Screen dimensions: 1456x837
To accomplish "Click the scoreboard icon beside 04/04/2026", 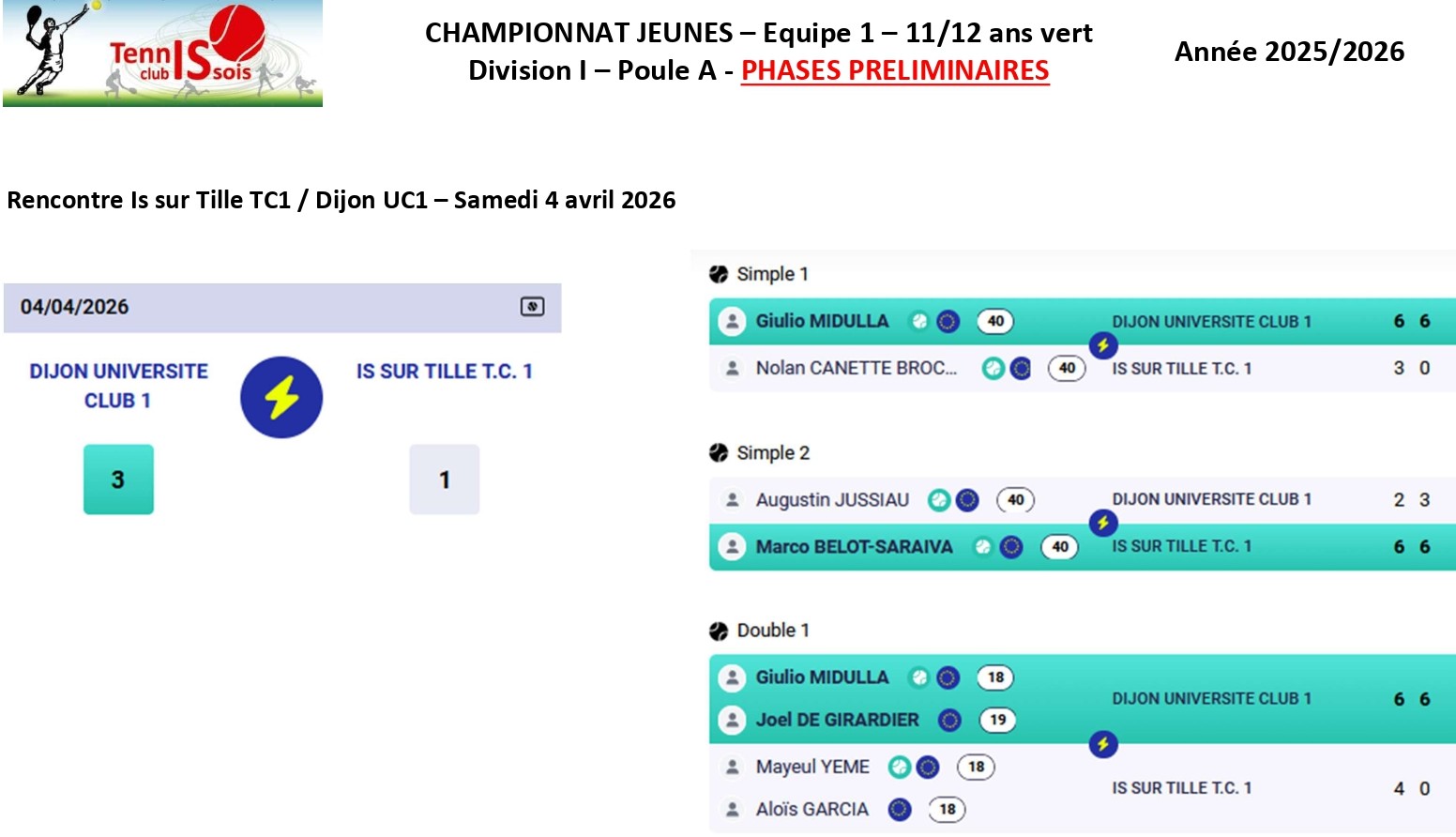I will coord(532,307).
